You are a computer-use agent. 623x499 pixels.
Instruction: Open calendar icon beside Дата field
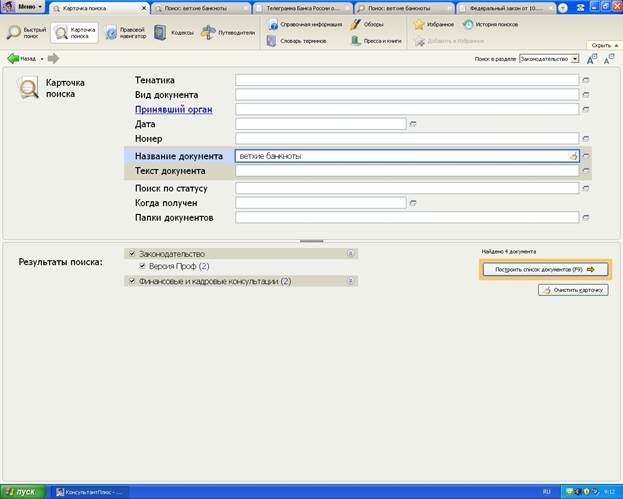(413, 124)
